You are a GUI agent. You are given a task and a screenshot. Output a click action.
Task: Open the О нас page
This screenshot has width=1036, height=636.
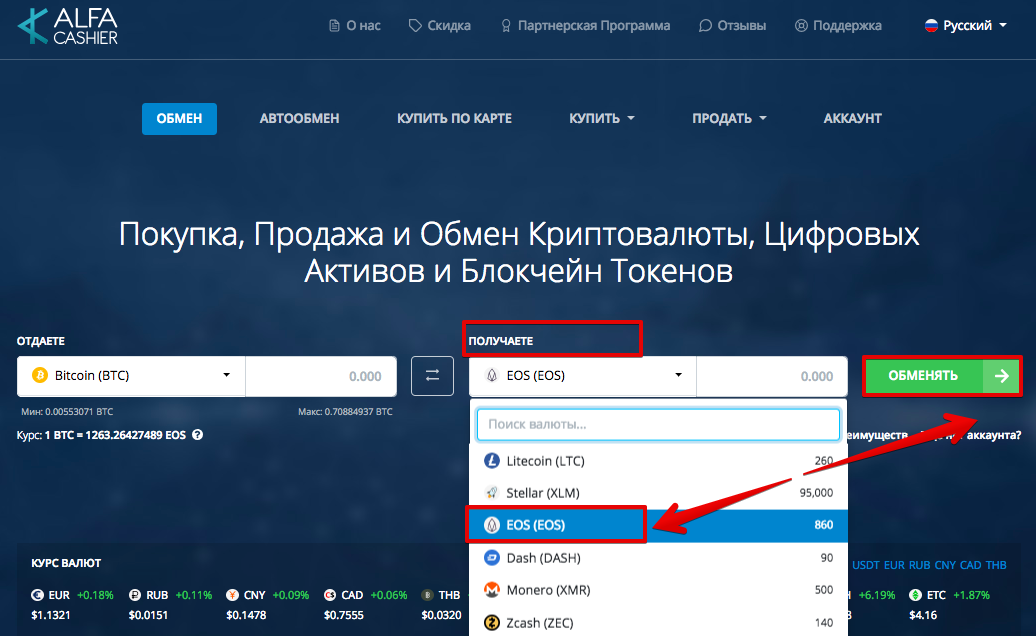click(355, 26)
